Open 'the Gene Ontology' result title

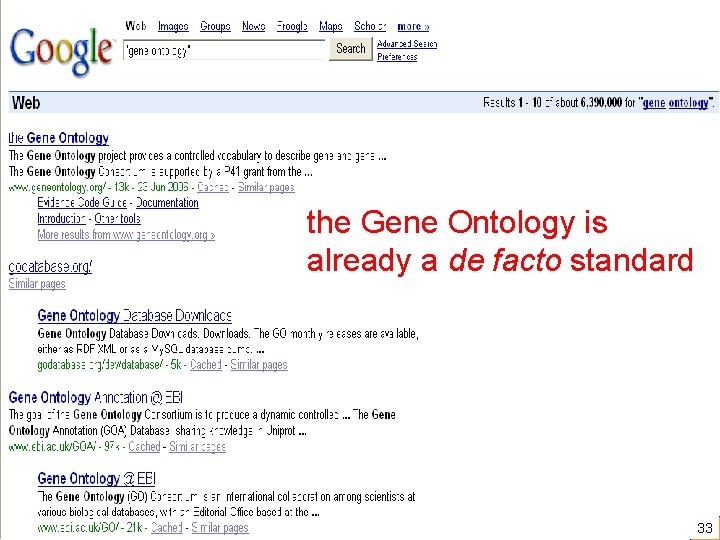point(58,138)
